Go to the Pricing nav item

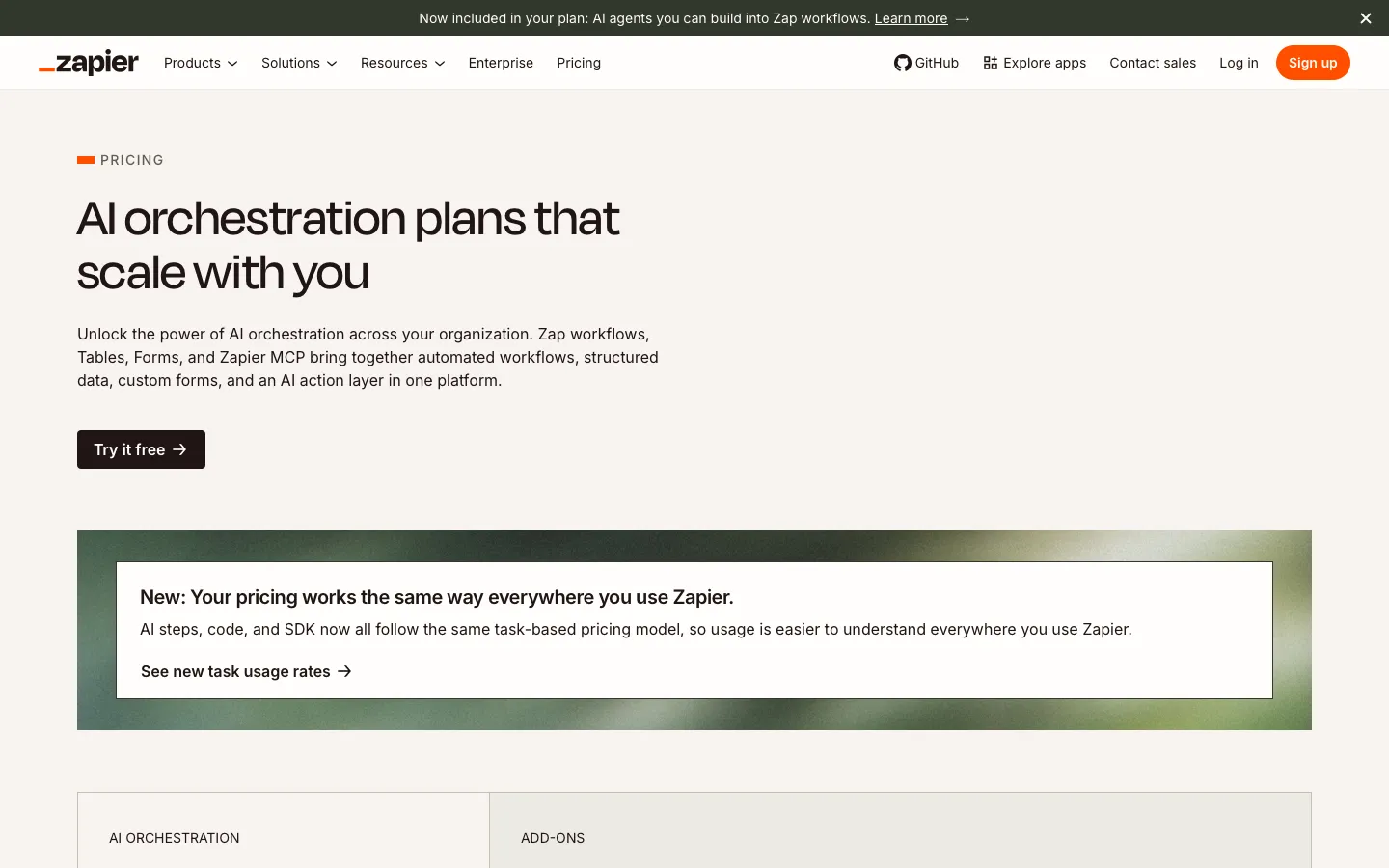579,63
